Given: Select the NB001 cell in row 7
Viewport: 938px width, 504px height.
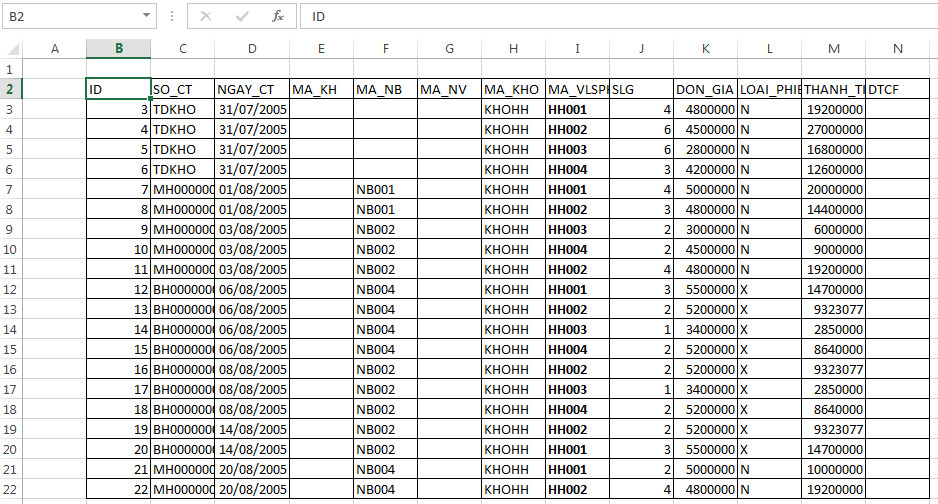Looking at the screenshot, I should [x=384, y=189].
